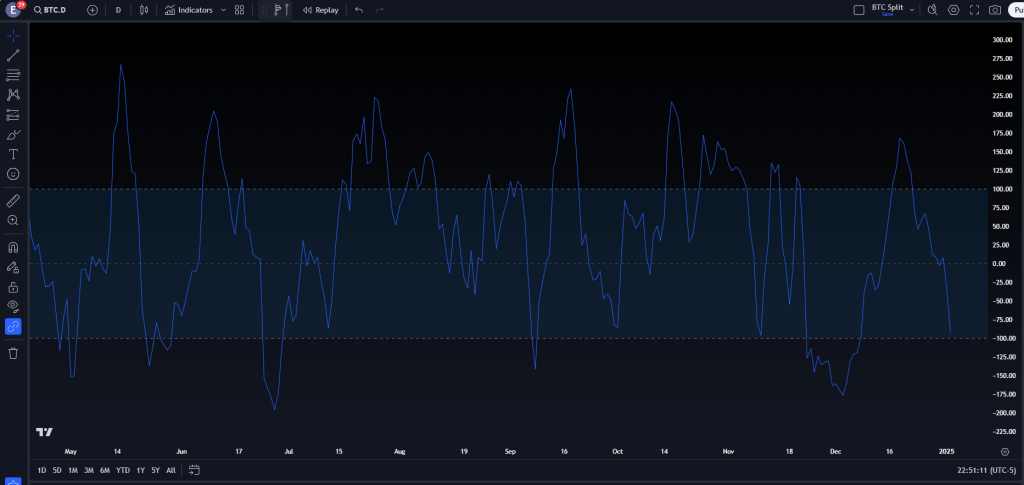Image resolution: width=1024 pixels, height=485 pixels.
Task: Set the time range to 3M
Action: pyautogui.click(x=89, y=470)
